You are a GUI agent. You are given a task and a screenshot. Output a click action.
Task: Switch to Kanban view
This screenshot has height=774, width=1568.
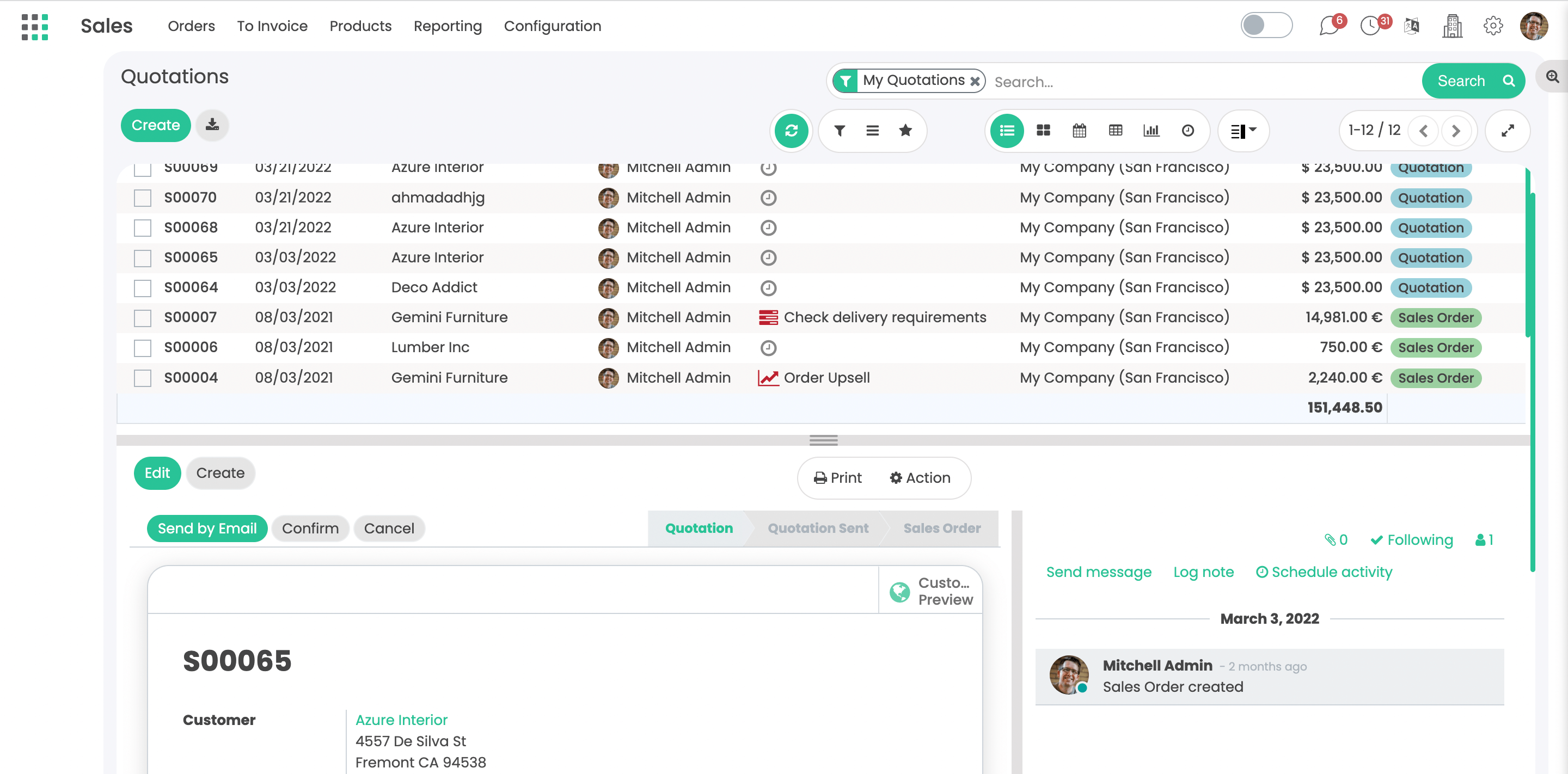click(1043, 130)
